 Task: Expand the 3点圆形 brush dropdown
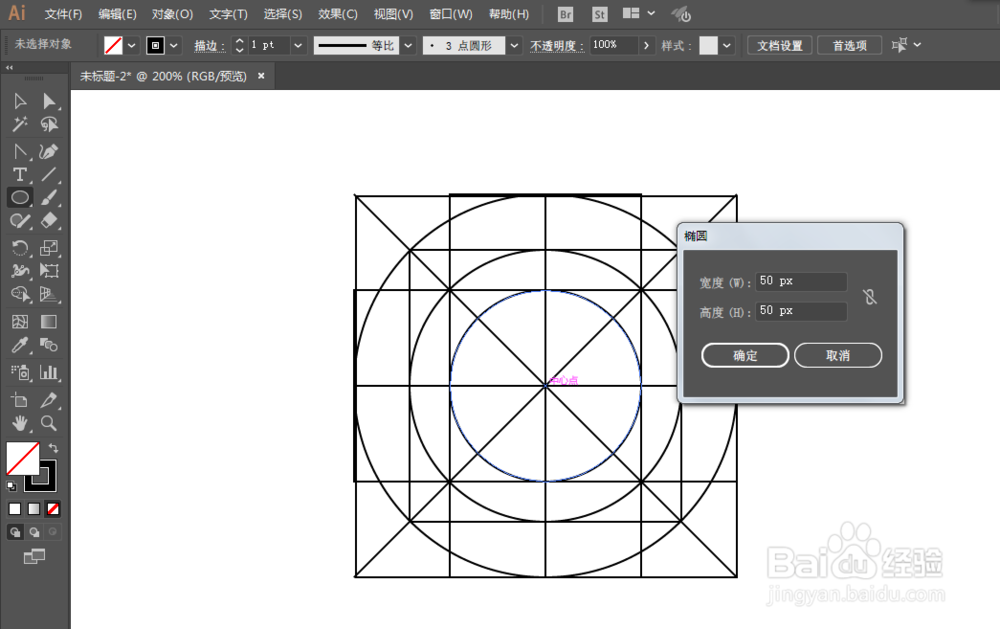pyautogui.click(x=513, y=45)
